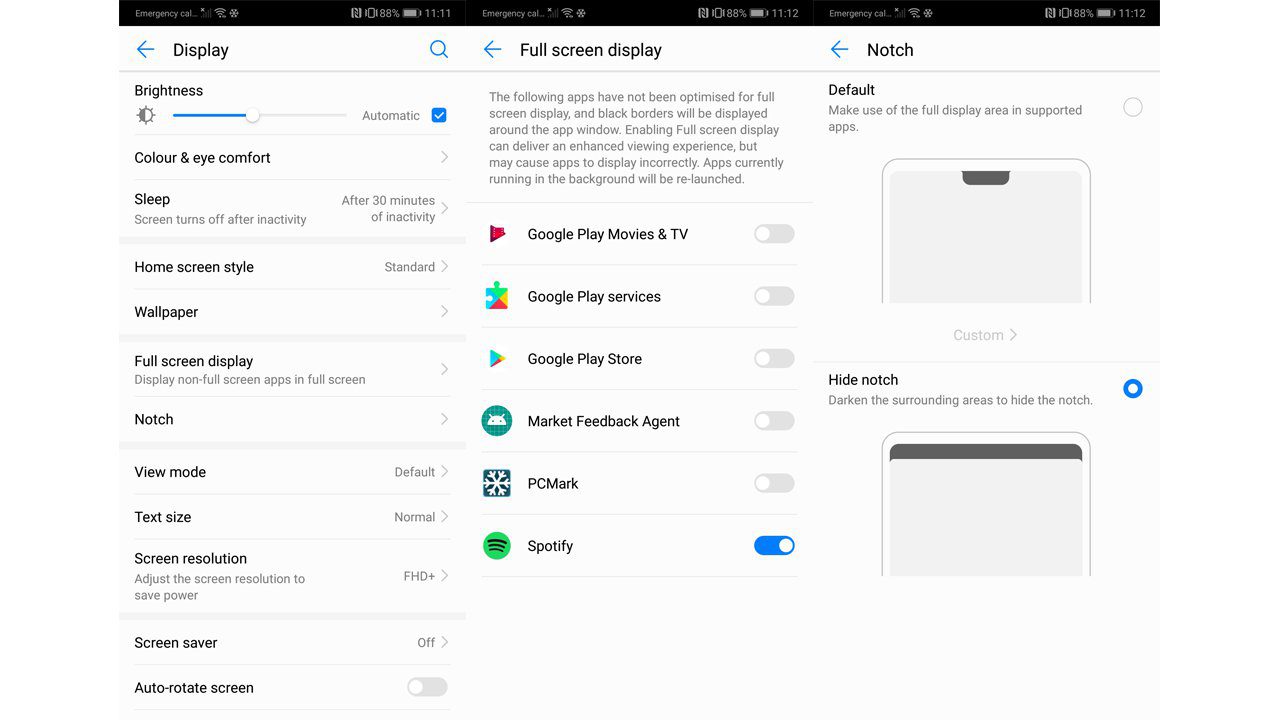Click the Google Play services puzzle icon
Viewport: 1280px width, 720px height.
click(x=497, y=296)
